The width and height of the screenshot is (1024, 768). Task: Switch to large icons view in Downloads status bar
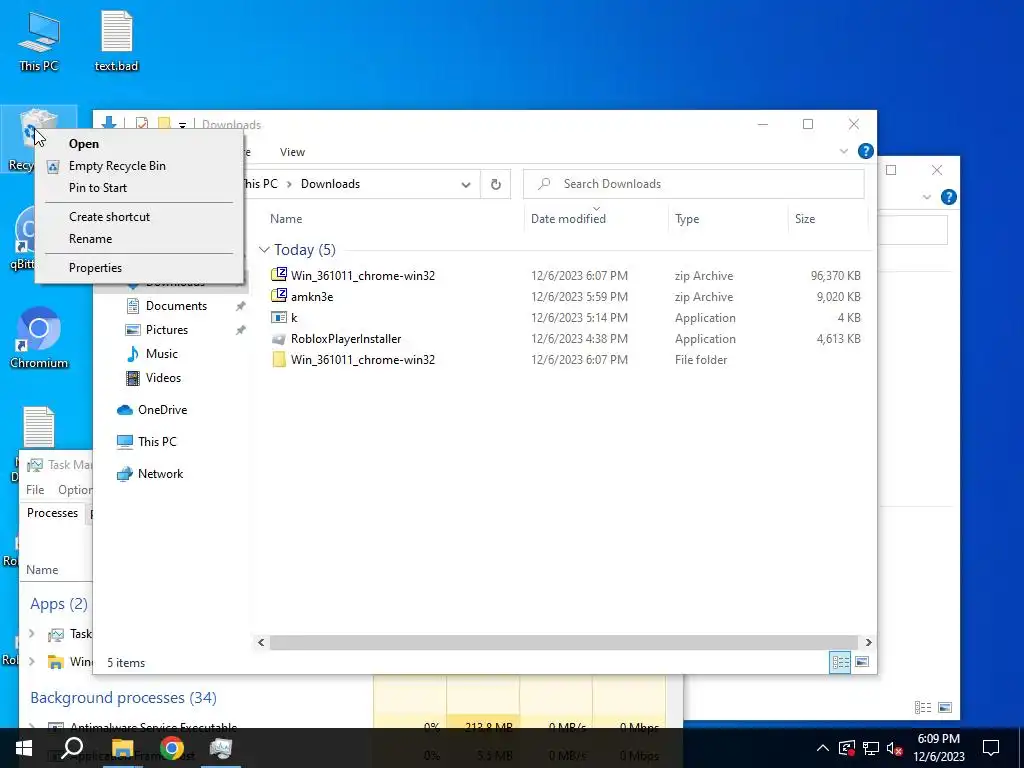pos(862,662)
